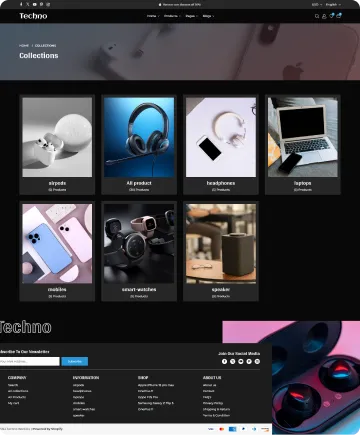Click the airpods card title

[57, 183]
